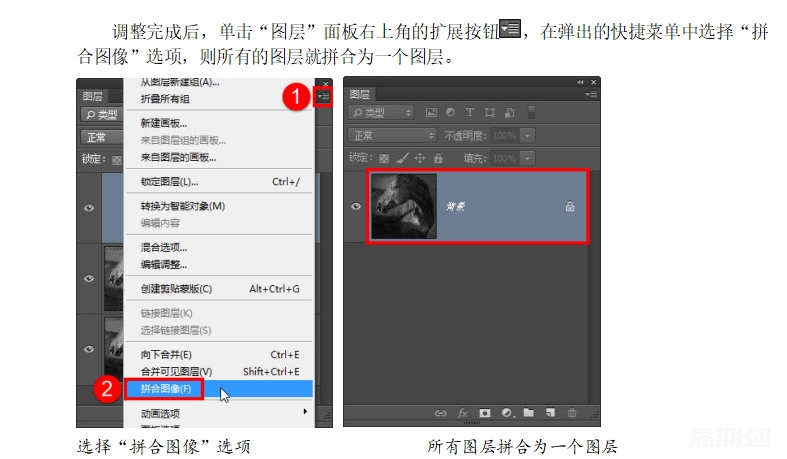Click adjustment layer filter icon in right panel

coord(450,112)
